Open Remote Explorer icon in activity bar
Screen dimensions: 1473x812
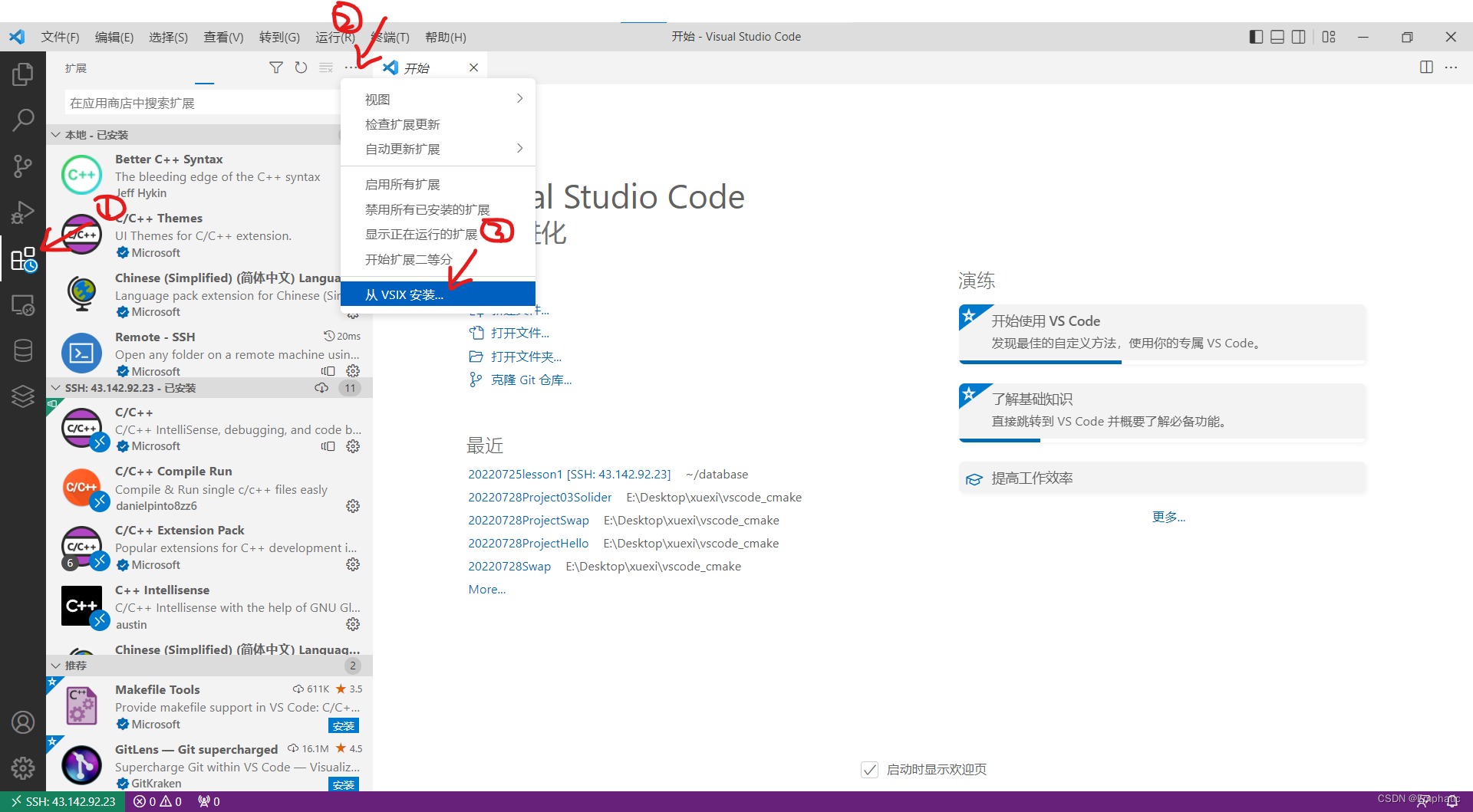(x=23, y=305)
